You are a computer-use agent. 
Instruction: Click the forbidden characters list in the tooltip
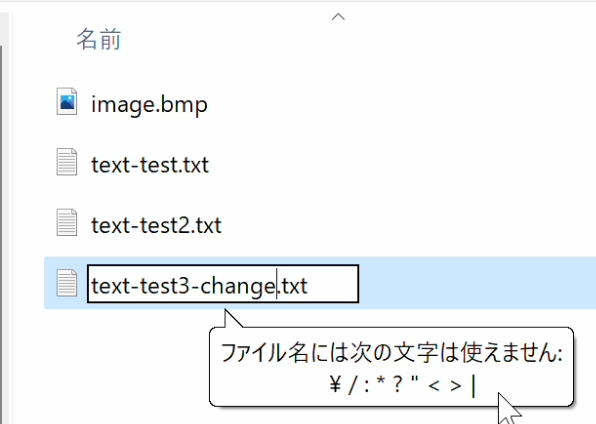(403, 385)
